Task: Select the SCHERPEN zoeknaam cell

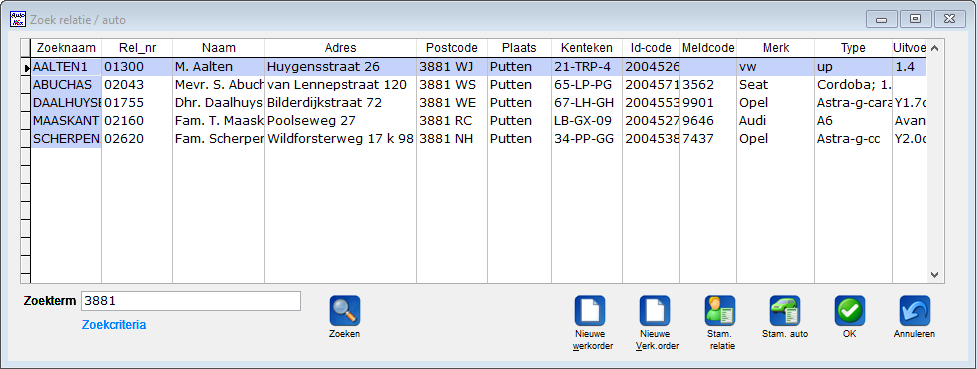Action: click(66, 139)
